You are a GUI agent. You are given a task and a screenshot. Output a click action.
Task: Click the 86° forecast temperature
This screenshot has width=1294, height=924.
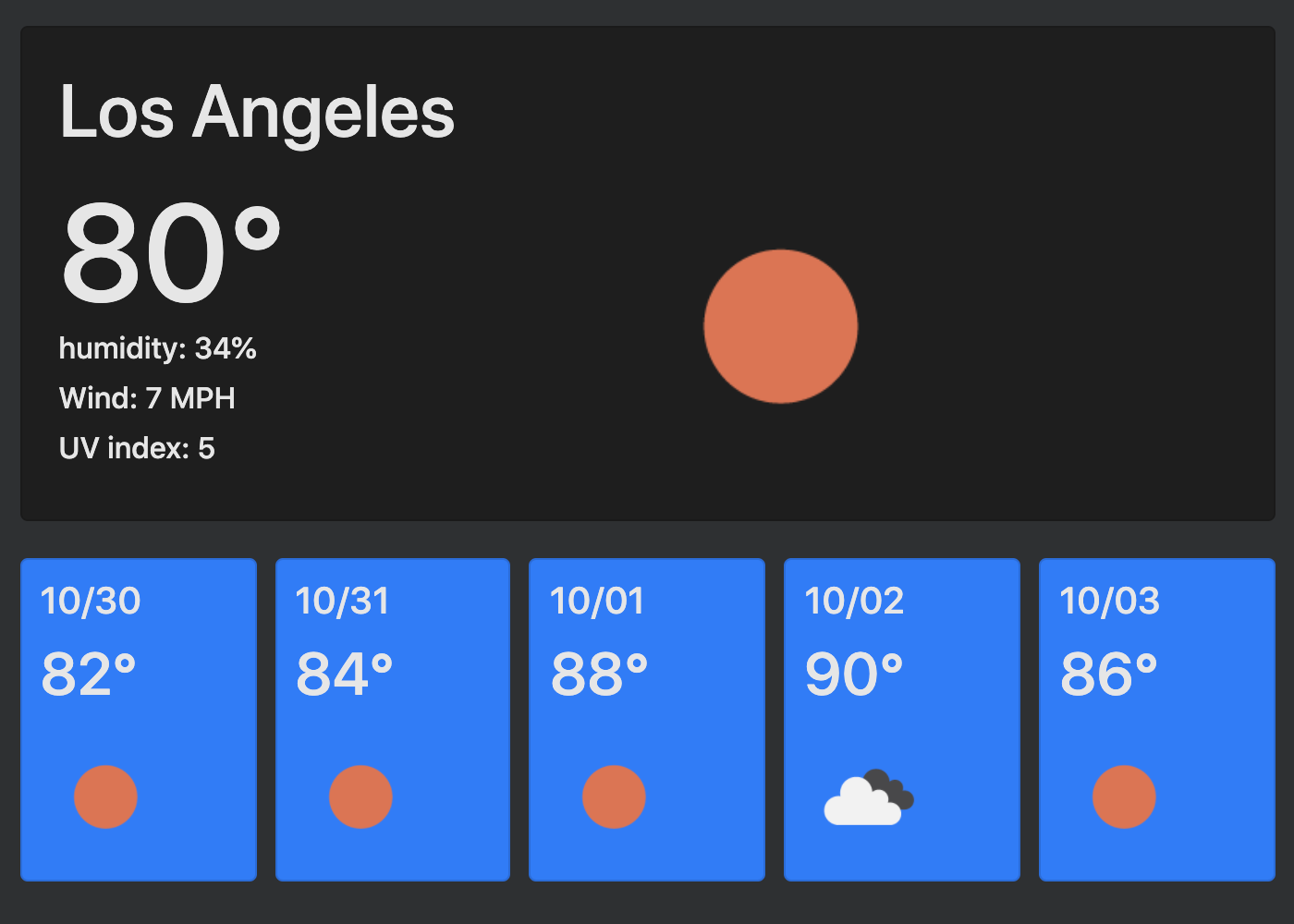[1108, 675]
